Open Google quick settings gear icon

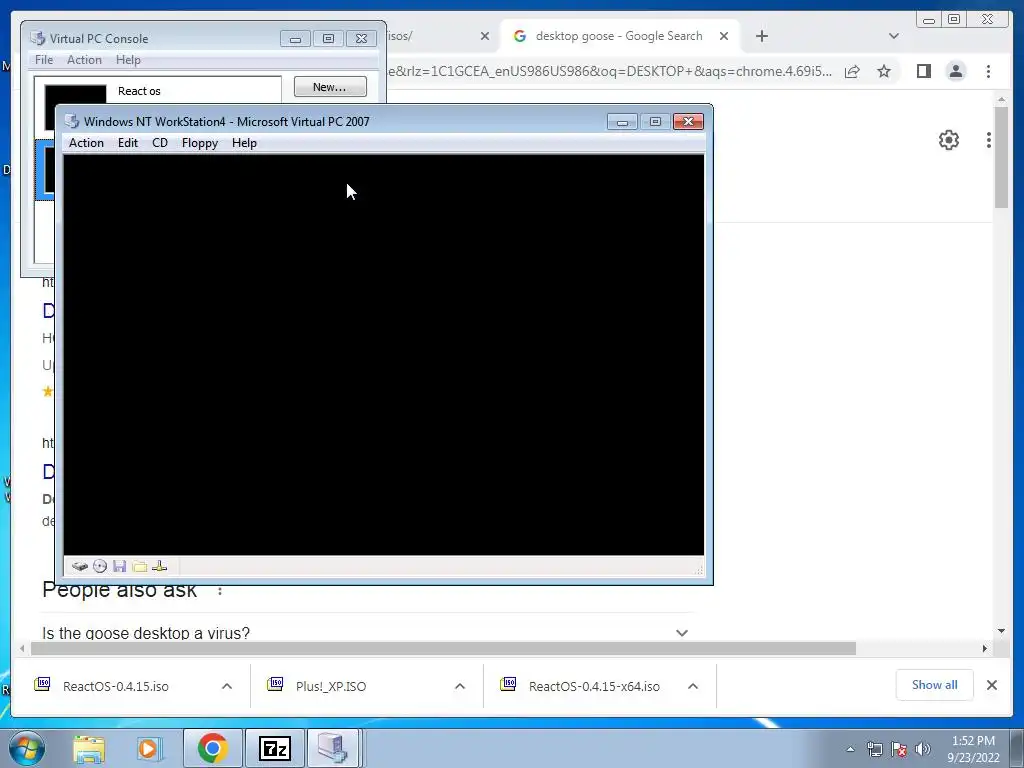tap(948, 140)
